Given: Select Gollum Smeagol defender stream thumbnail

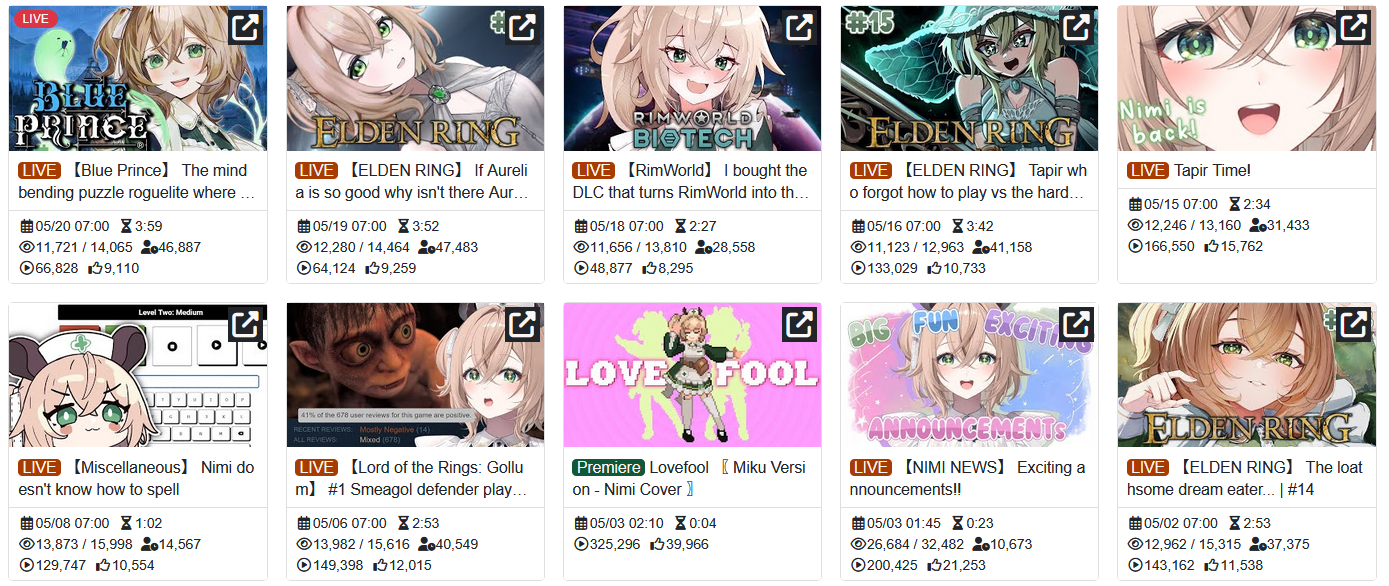Looking at the screenshot, I should pyautogui.click(x=415, y=375).
